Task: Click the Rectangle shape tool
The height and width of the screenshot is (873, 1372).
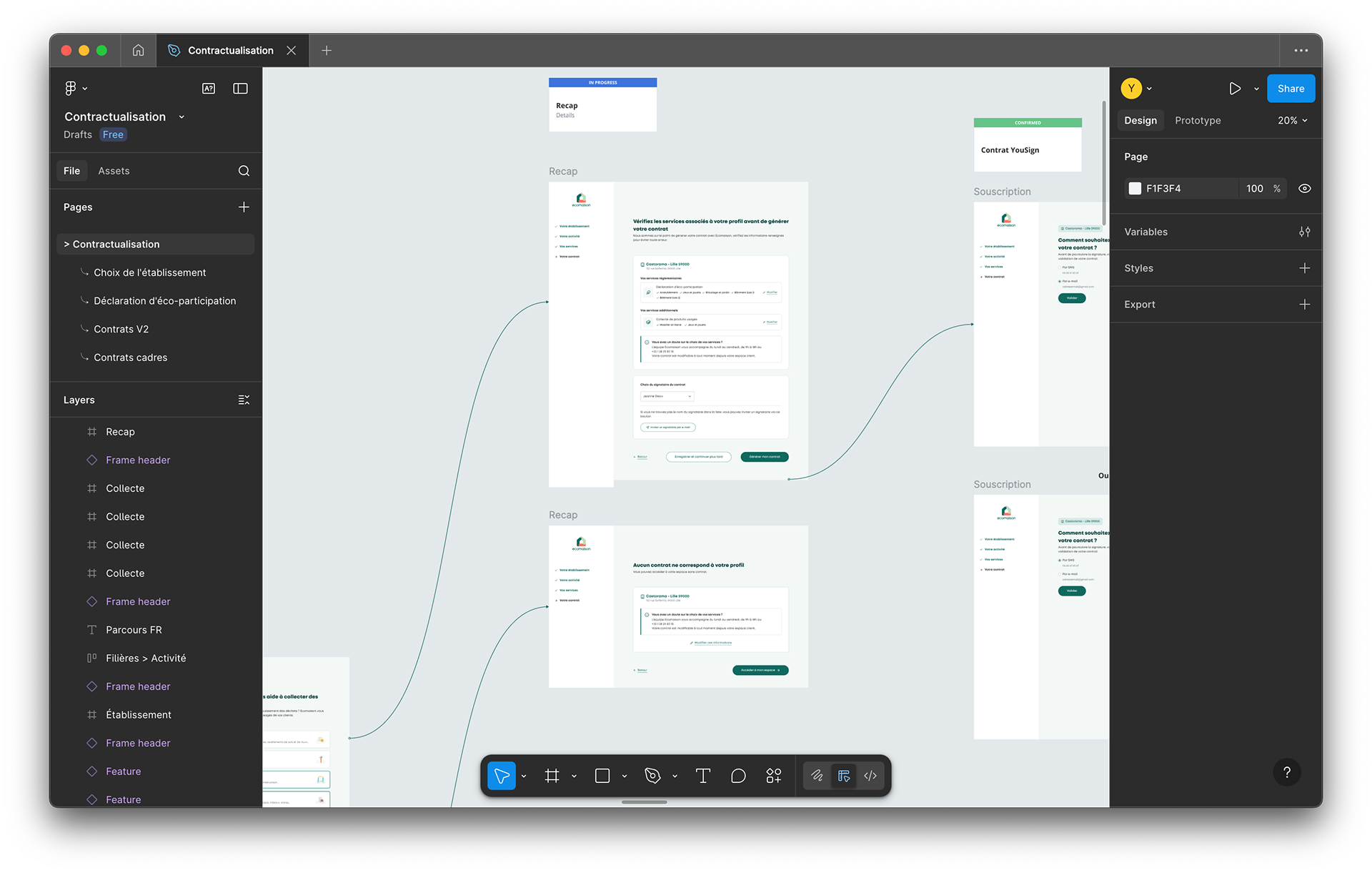Action: pos(602,776)
